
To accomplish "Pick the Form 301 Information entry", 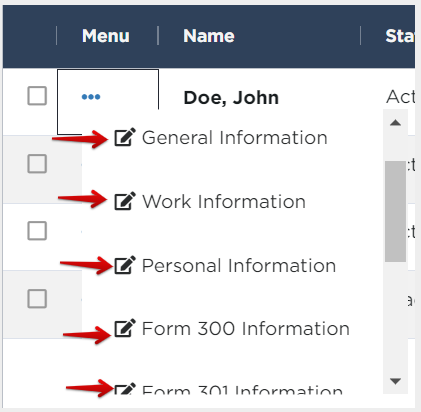I will coord(242,389).
